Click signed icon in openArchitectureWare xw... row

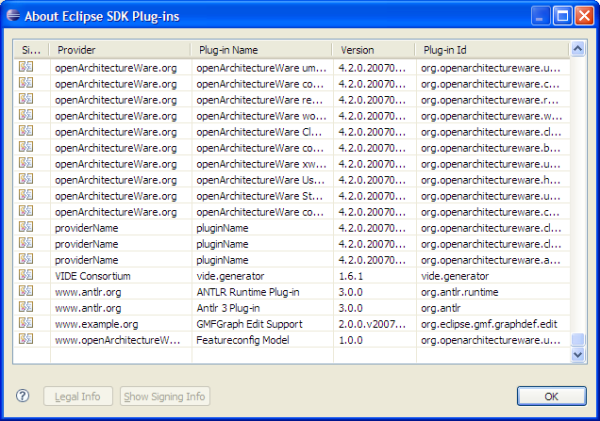(x=26, y=163)
